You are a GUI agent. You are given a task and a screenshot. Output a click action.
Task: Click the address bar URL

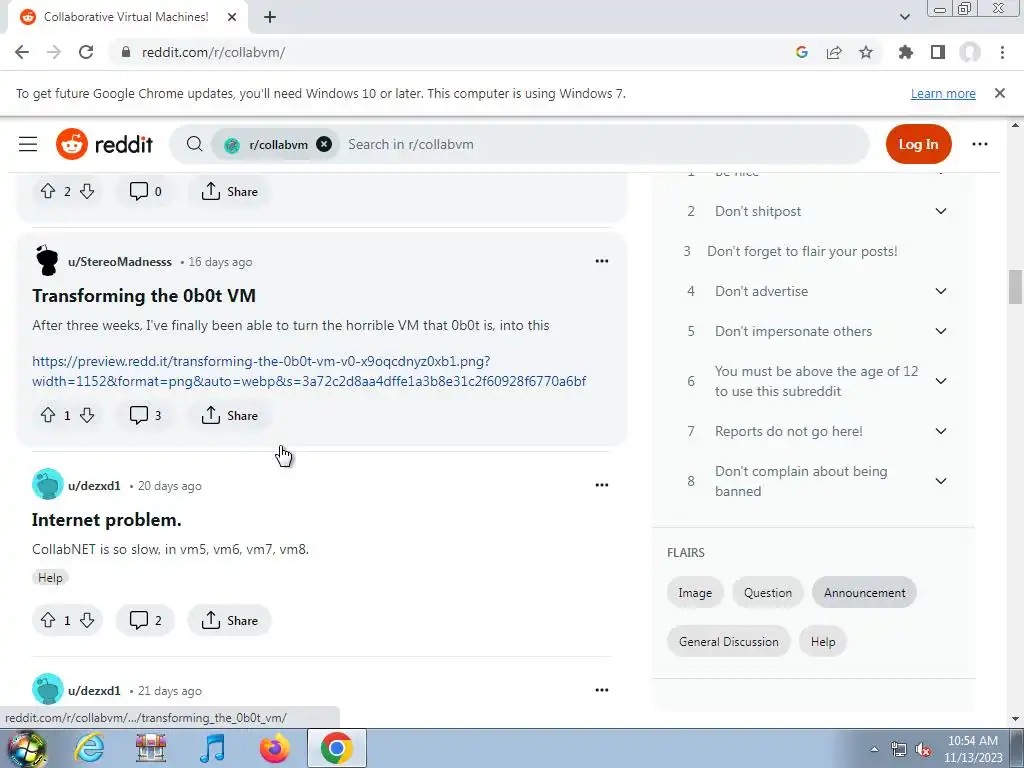[213, 52]
